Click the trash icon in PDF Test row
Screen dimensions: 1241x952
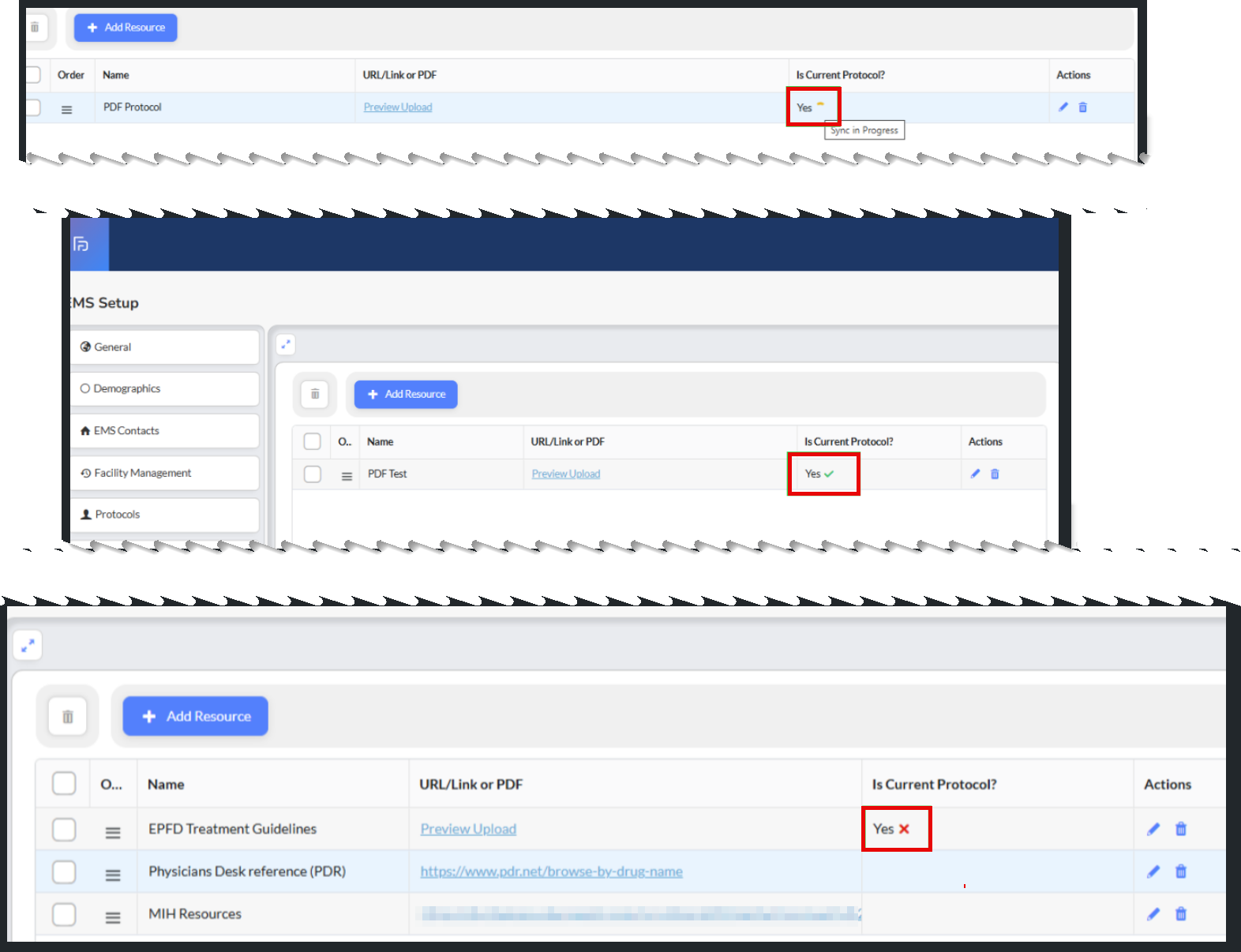click(995, 474)
